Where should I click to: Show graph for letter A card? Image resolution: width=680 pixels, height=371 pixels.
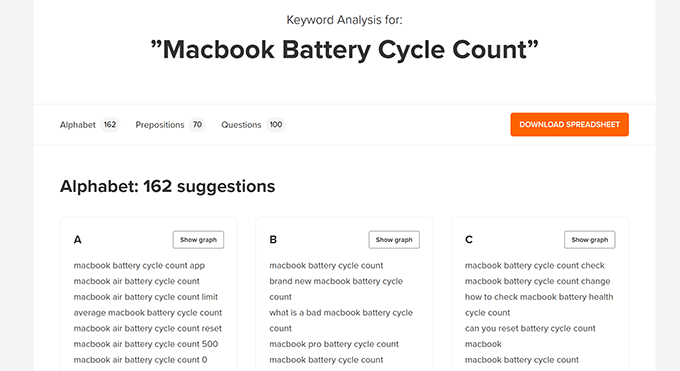(x=198, y=240)
